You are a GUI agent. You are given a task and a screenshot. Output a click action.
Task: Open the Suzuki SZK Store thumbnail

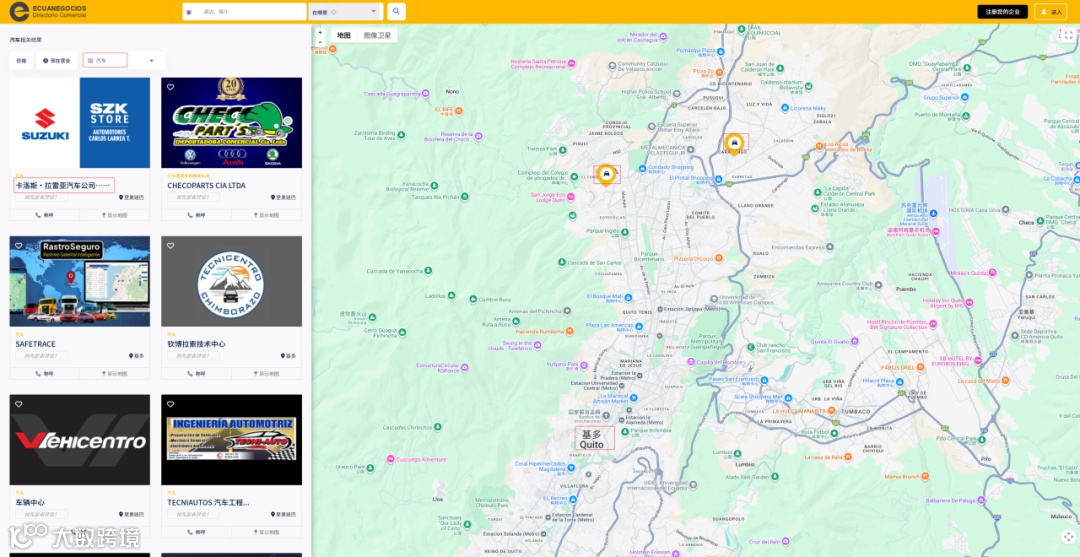[x=80, y=123]
